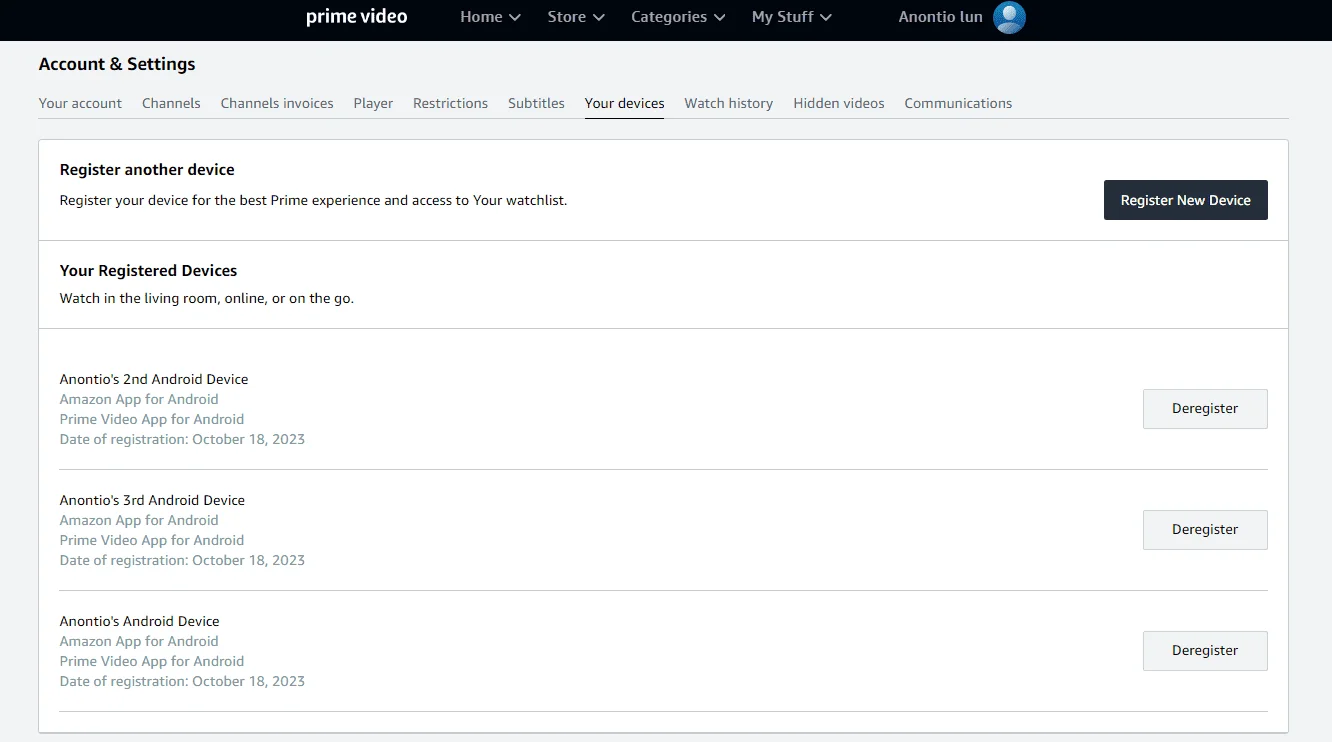Click the Register New Device button
This screenshot has height=742, width=1332.
(x=1185, y=200)
